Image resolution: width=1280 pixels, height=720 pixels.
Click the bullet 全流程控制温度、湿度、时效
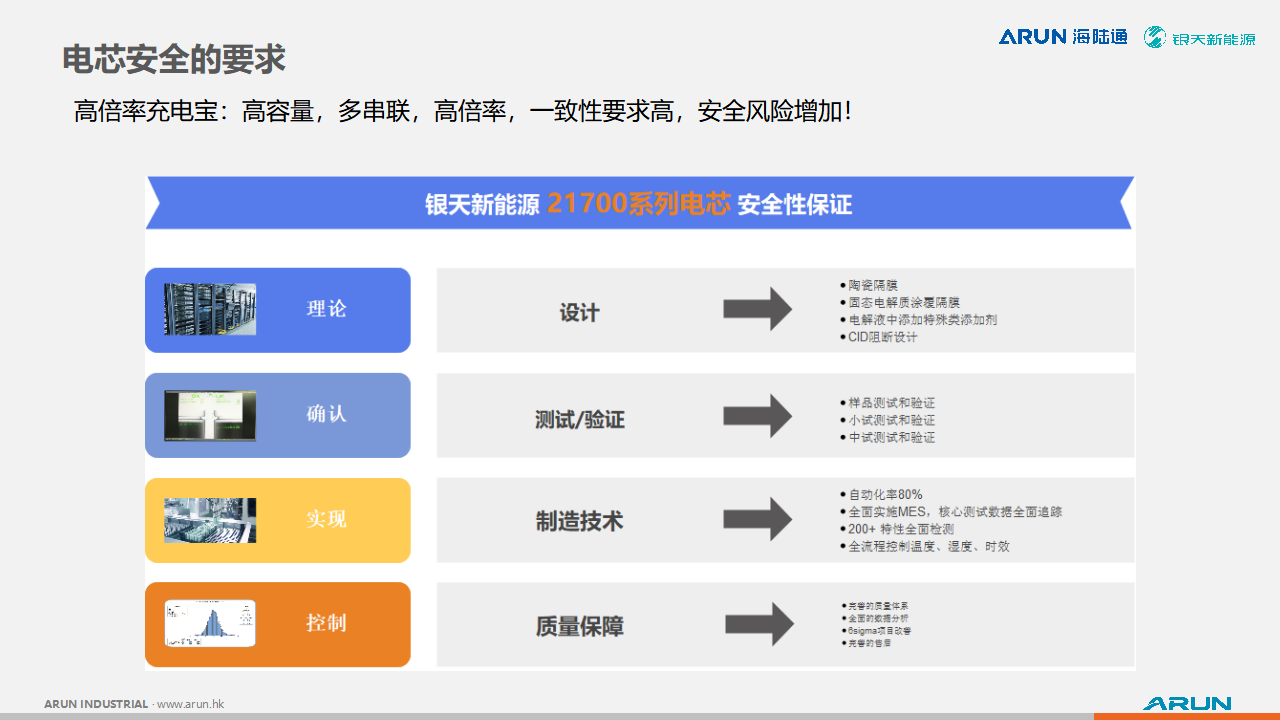tap(925, 547)
